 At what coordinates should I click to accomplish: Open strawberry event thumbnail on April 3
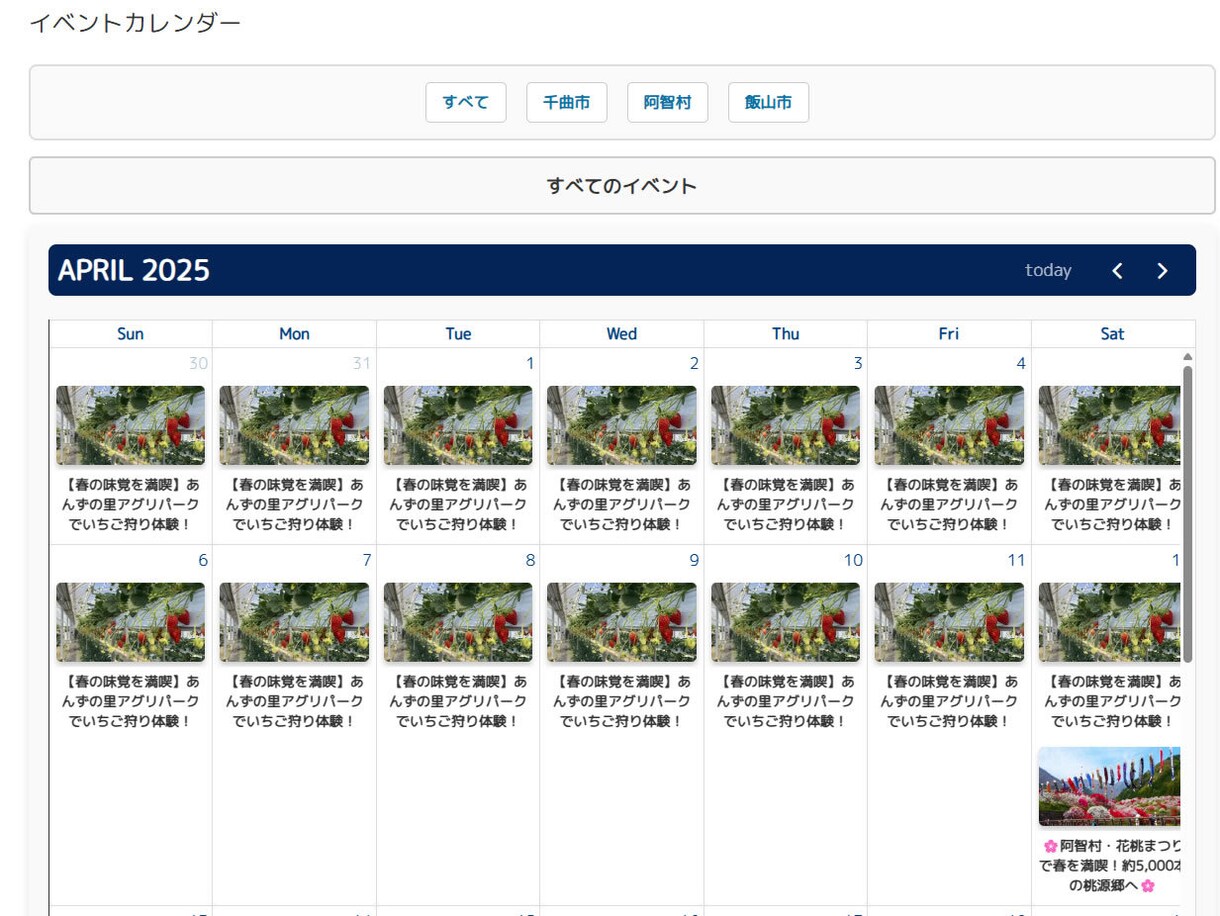785,425
